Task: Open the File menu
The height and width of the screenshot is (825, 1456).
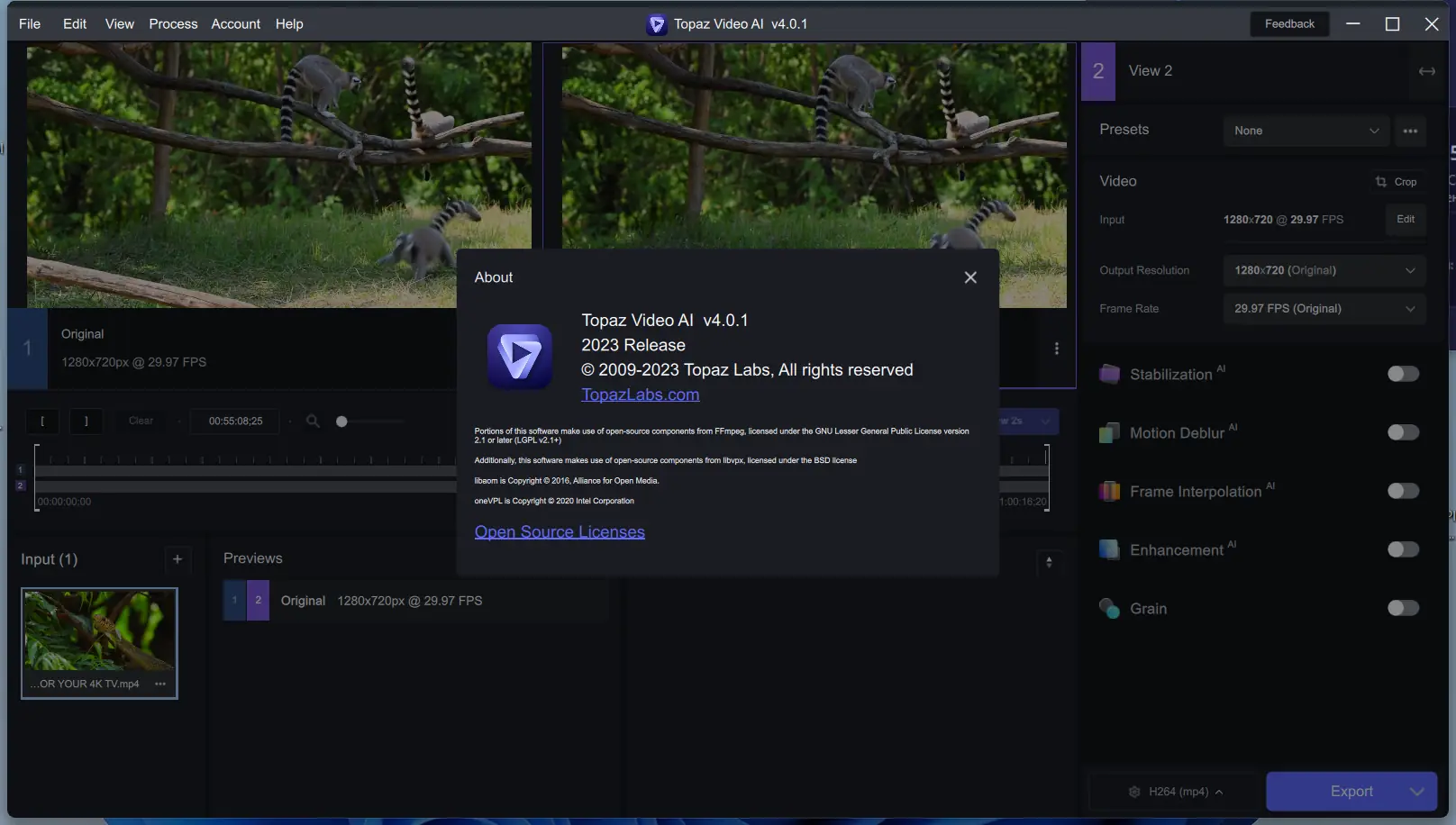Action: [x=30, y=24]
